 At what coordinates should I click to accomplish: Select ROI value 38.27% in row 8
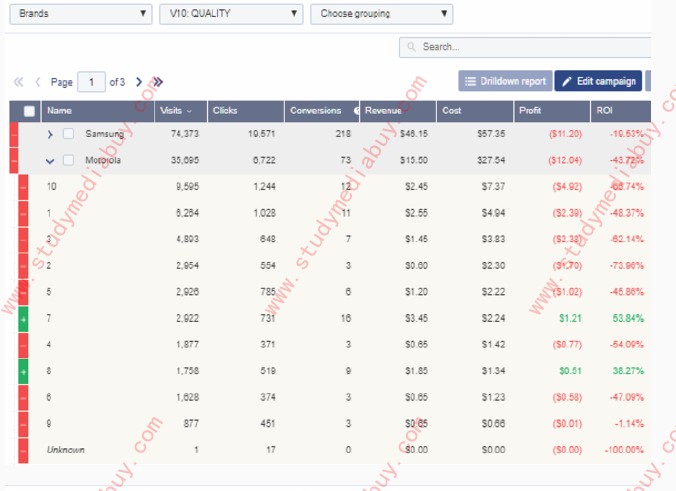click(x=628, y=371)
